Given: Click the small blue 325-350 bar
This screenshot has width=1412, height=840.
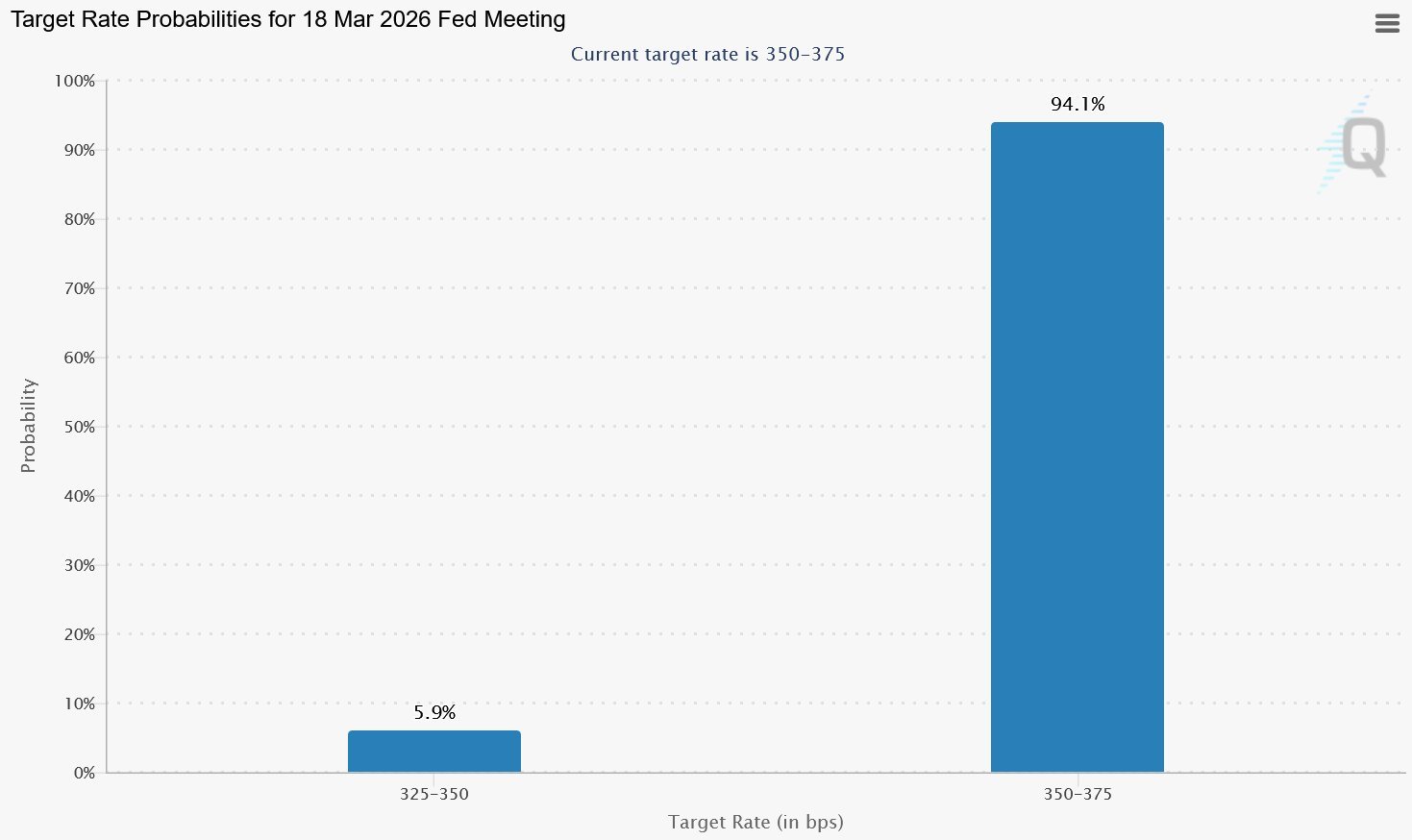Looking at the screenshot, I should [434, 752].
